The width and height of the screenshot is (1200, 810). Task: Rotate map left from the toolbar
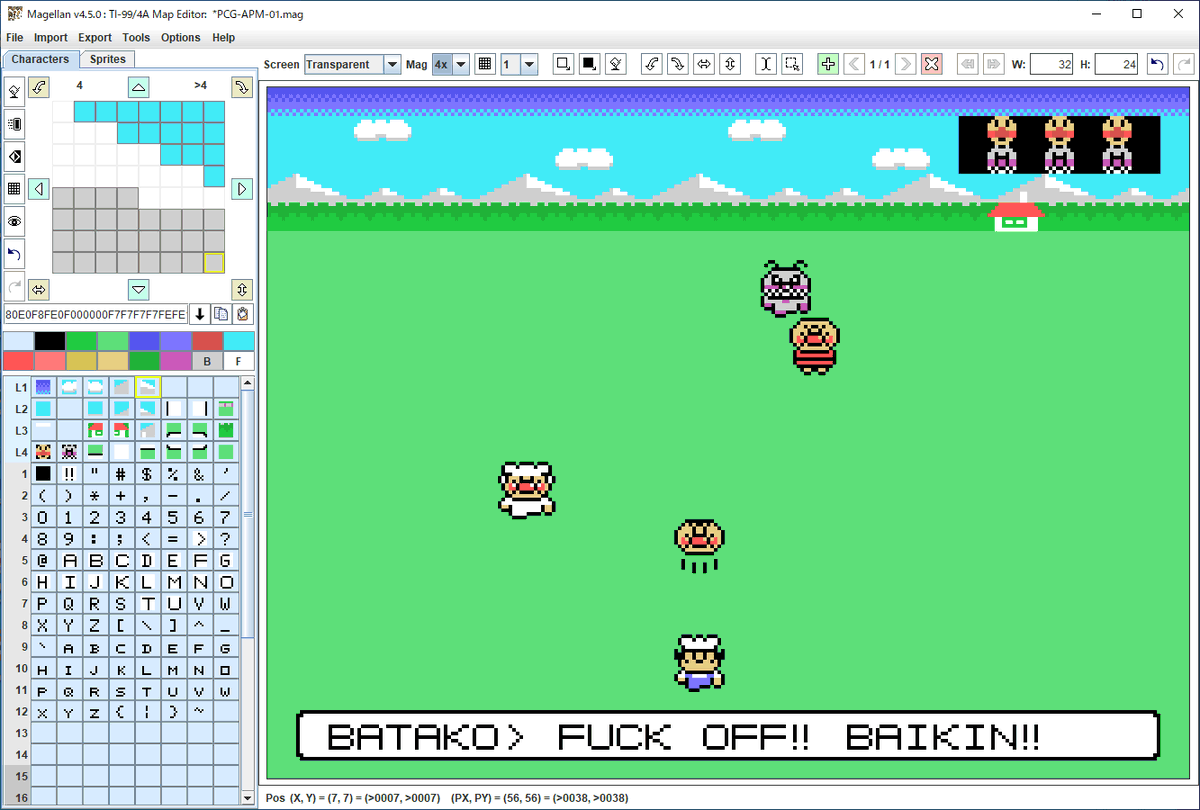pos(652,64)
